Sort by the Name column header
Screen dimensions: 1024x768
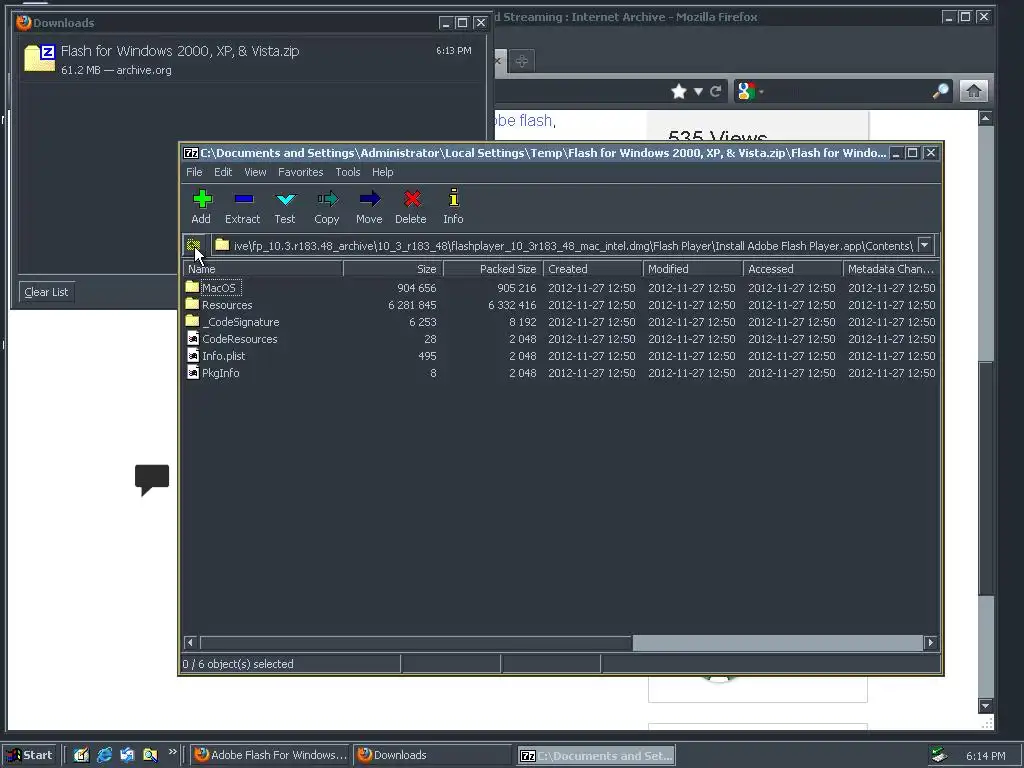263,269
